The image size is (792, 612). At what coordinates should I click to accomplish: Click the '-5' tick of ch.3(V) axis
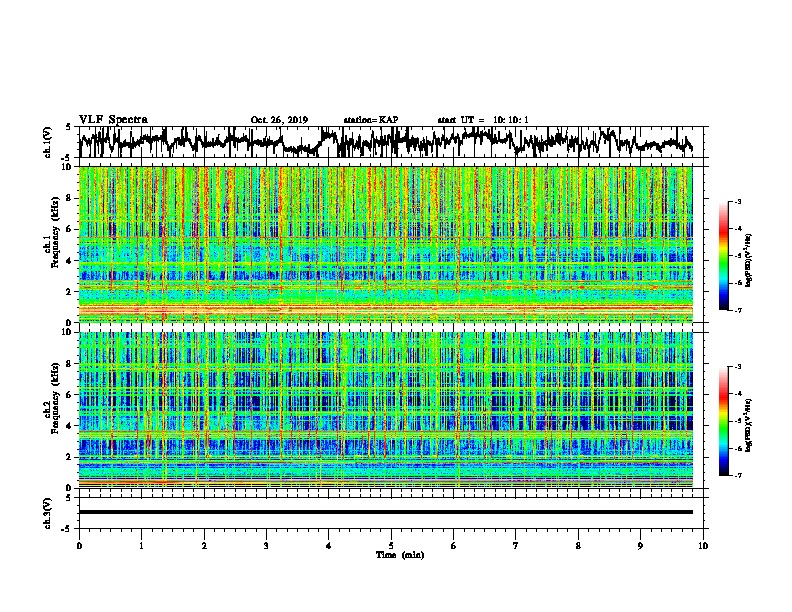click(68, 529)
